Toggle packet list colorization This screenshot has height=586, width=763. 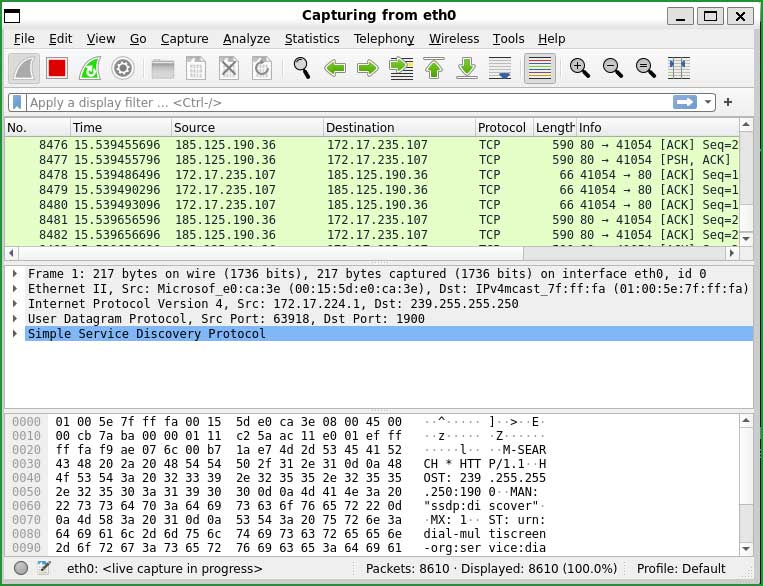coord(540,68)
